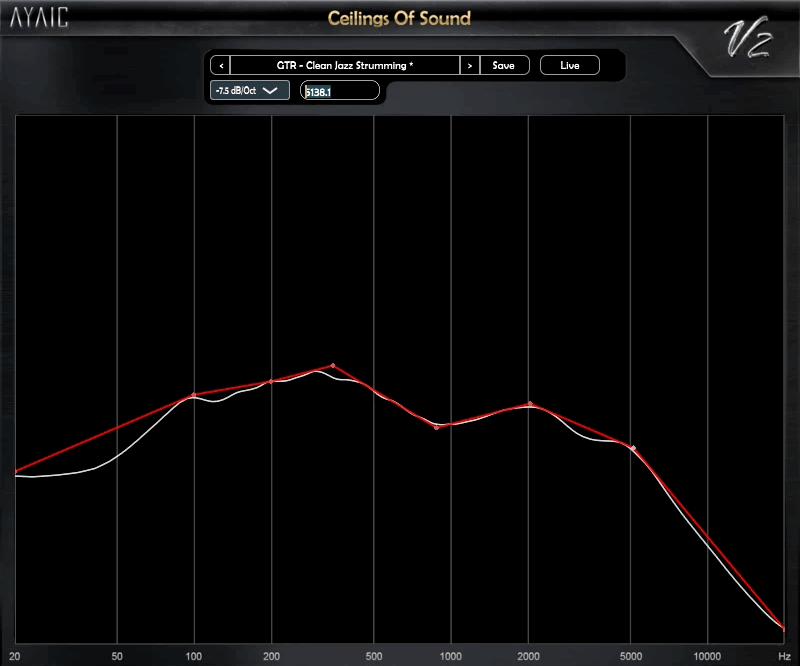Advance to the next preset arrow

tap(469, 65)
